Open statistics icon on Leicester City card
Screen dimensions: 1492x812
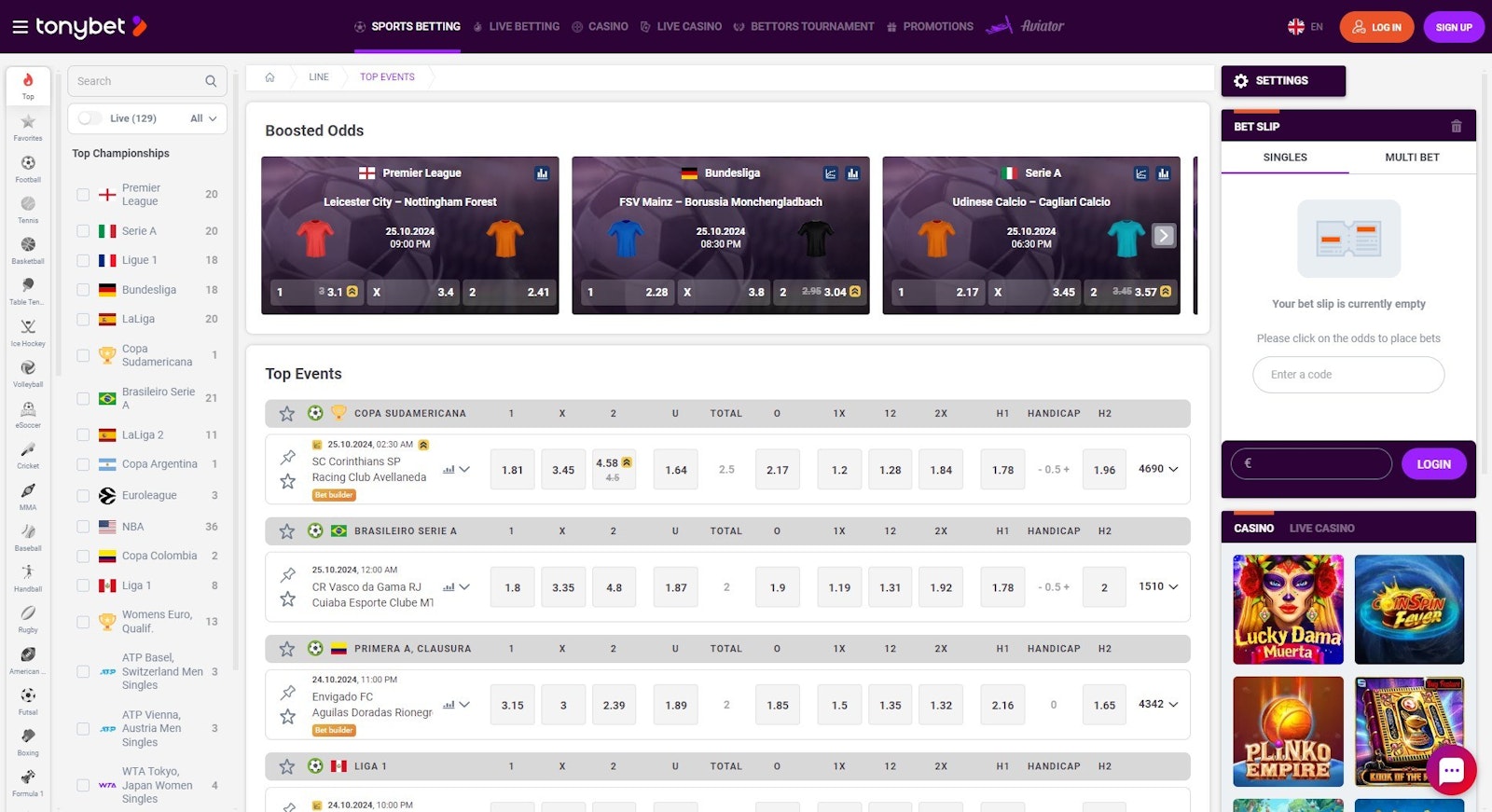542,173
